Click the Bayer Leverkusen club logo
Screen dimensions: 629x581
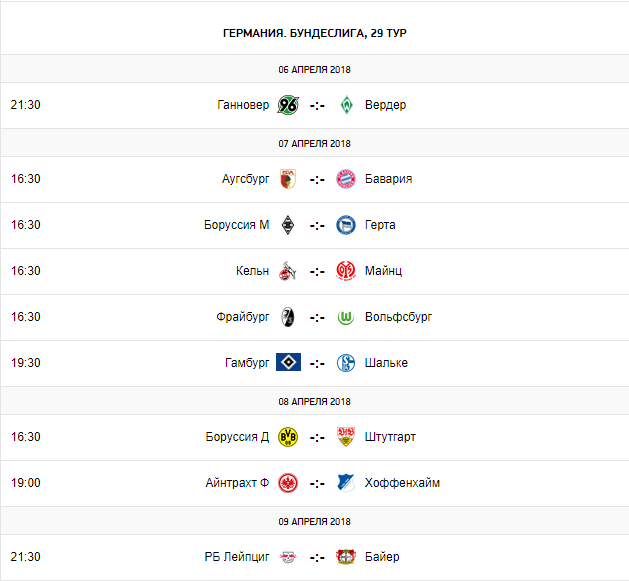click(346, 557)
